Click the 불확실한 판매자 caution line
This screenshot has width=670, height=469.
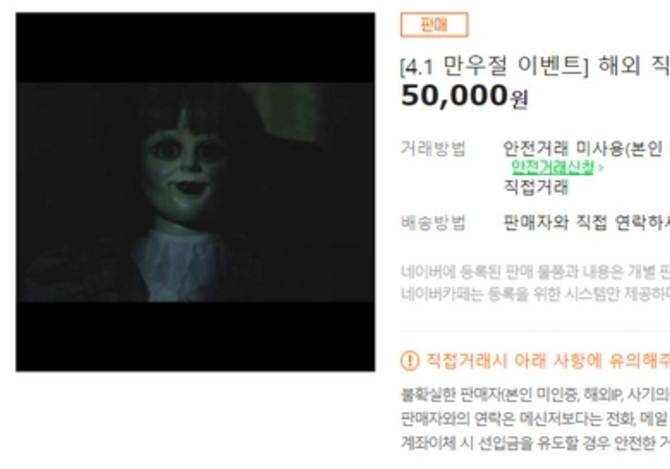point(535,395)
